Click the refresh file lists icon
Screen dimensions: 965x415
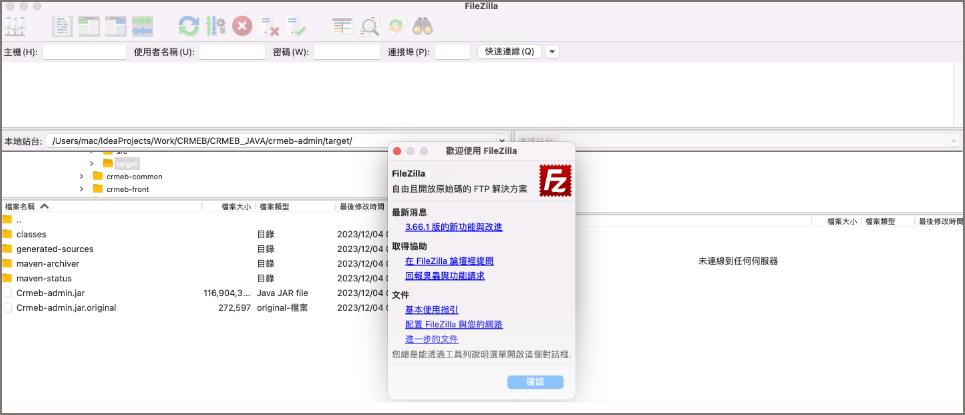188,25
